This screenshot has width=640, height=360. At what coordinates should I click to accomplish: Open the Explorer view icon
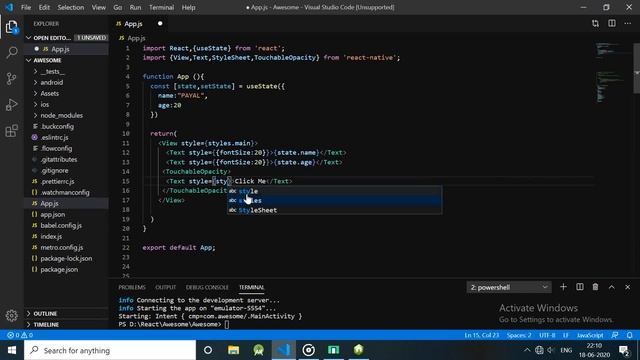[x=11, y=27]
